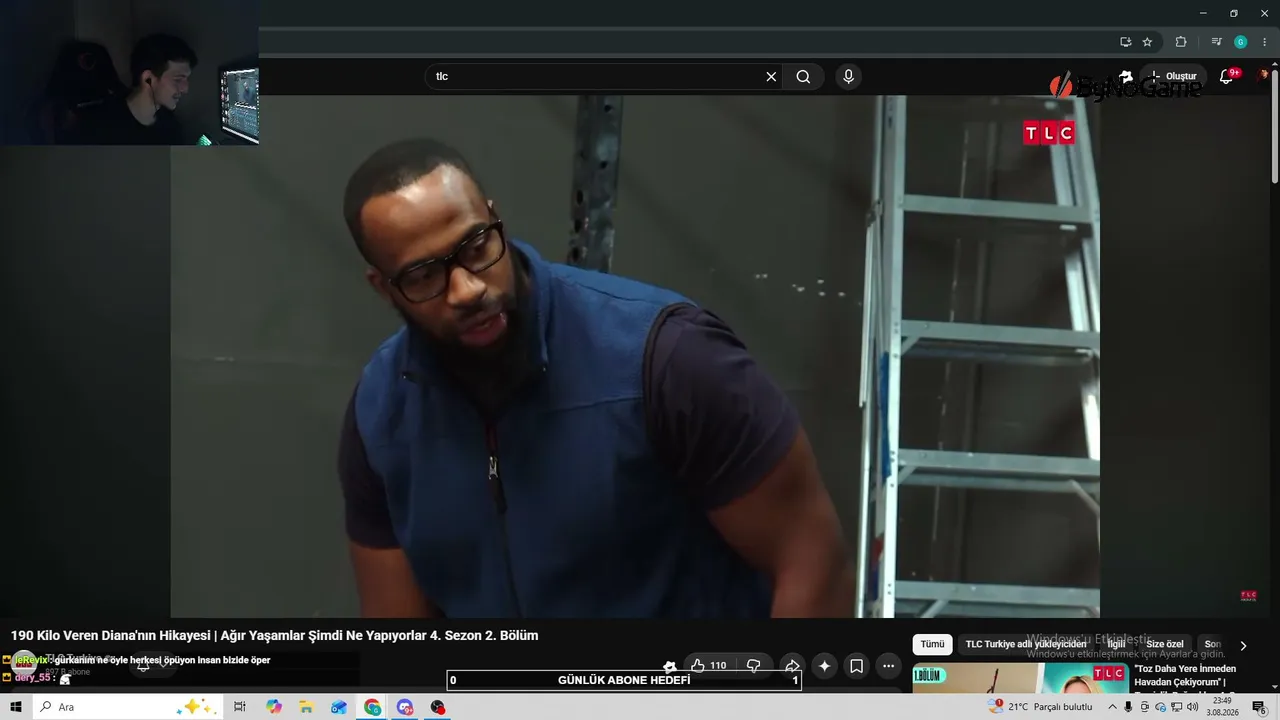Open the '1.BÖLÜM' recommended video thumbnail

coord(1020,678)
